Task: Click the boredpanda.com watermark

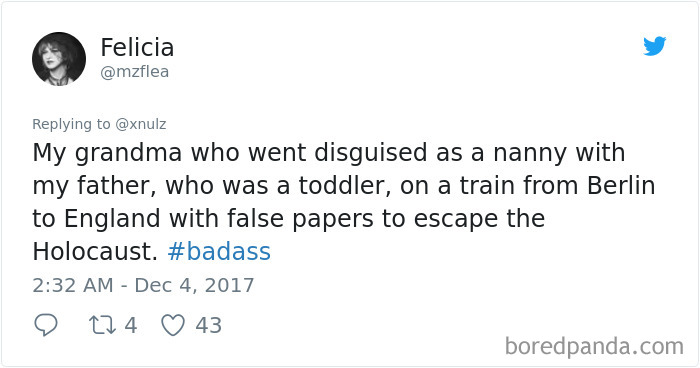Action: (594, 347)
